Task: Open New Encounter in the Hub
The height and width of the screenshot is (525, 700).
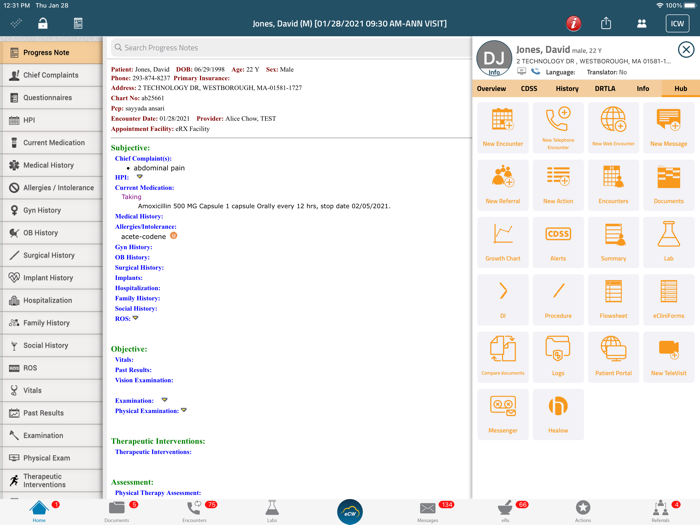Action: click(x=503, y=128)
